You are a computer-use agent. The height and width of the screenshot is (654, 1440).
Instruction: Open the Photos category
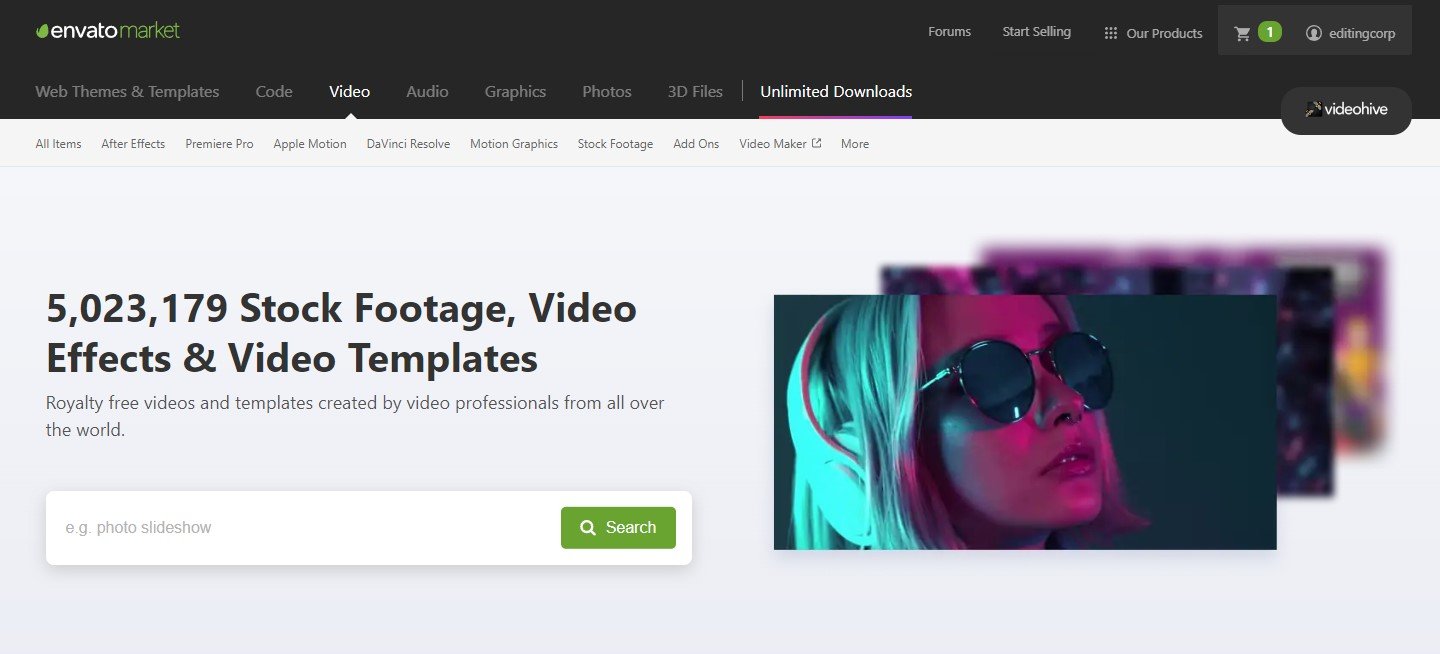click(x=607, y=91)
